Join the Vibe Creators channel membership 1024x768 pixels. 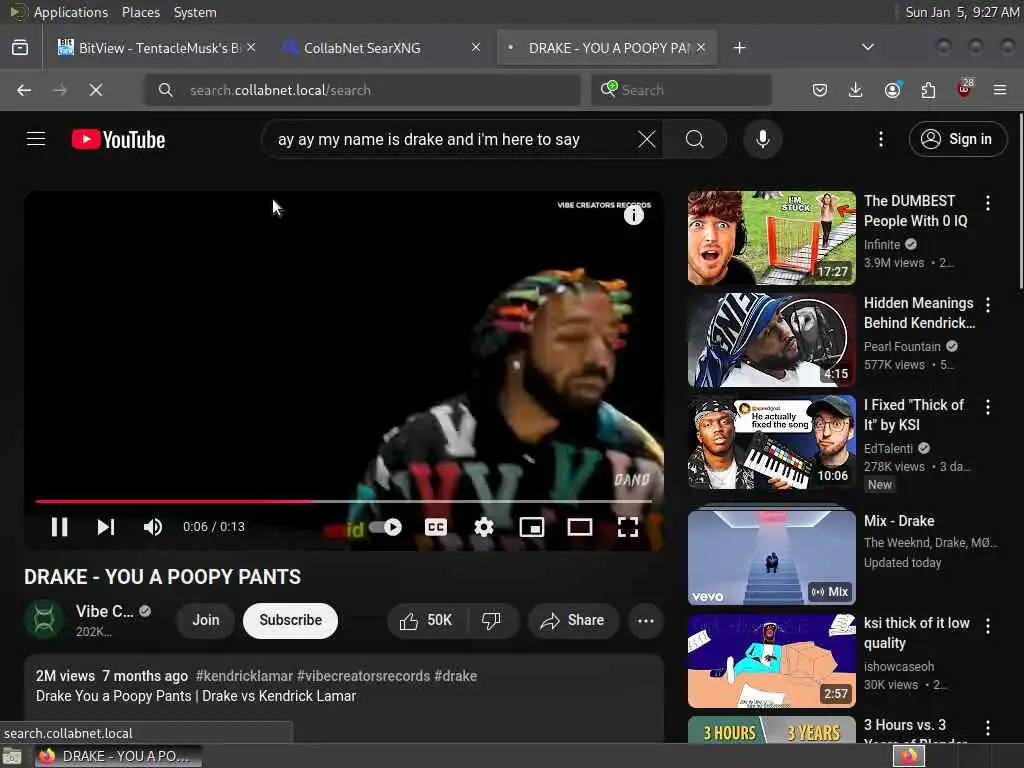tap(206, 620)
